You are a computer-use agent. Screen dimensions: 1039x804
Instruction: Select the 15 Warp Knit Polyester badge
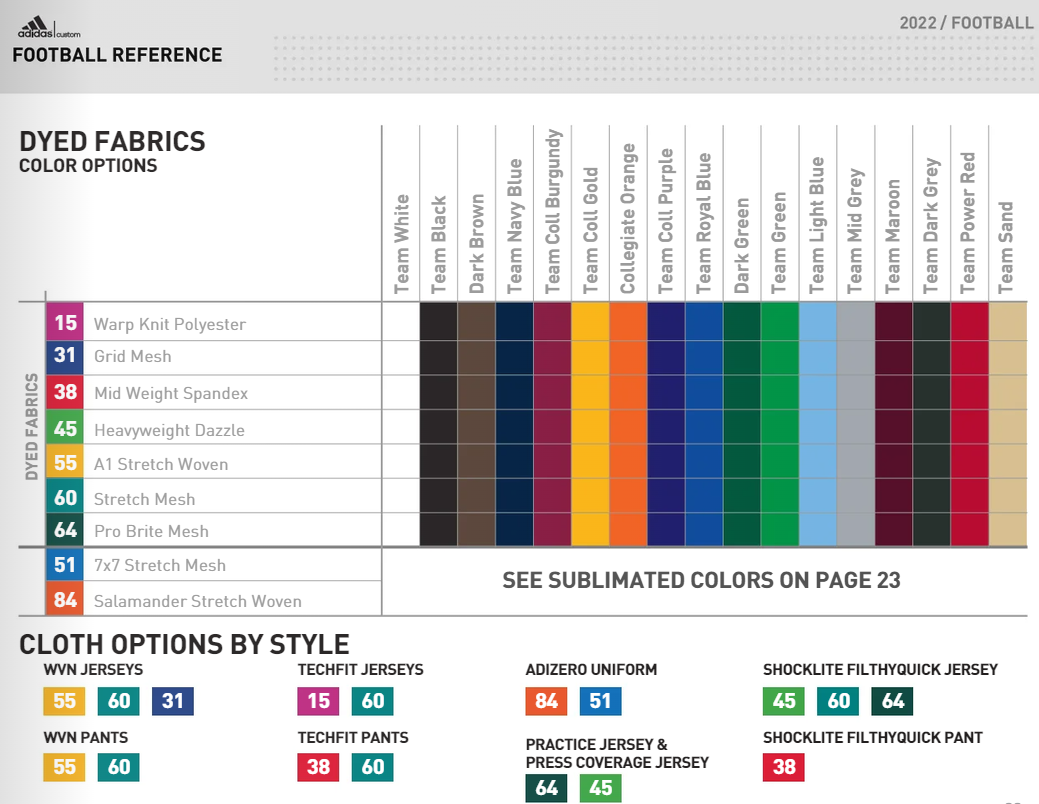[x=64, y=323]
